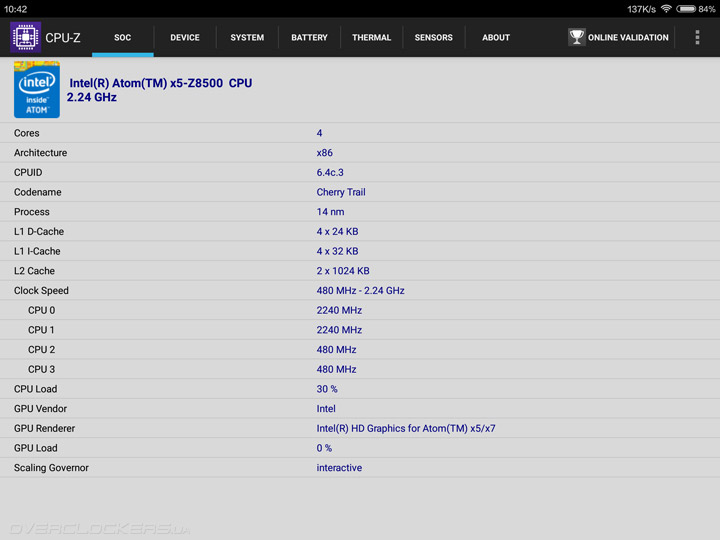Tap the battery indicator in status bar
This screenshot has width=720, height=540.
686,9
